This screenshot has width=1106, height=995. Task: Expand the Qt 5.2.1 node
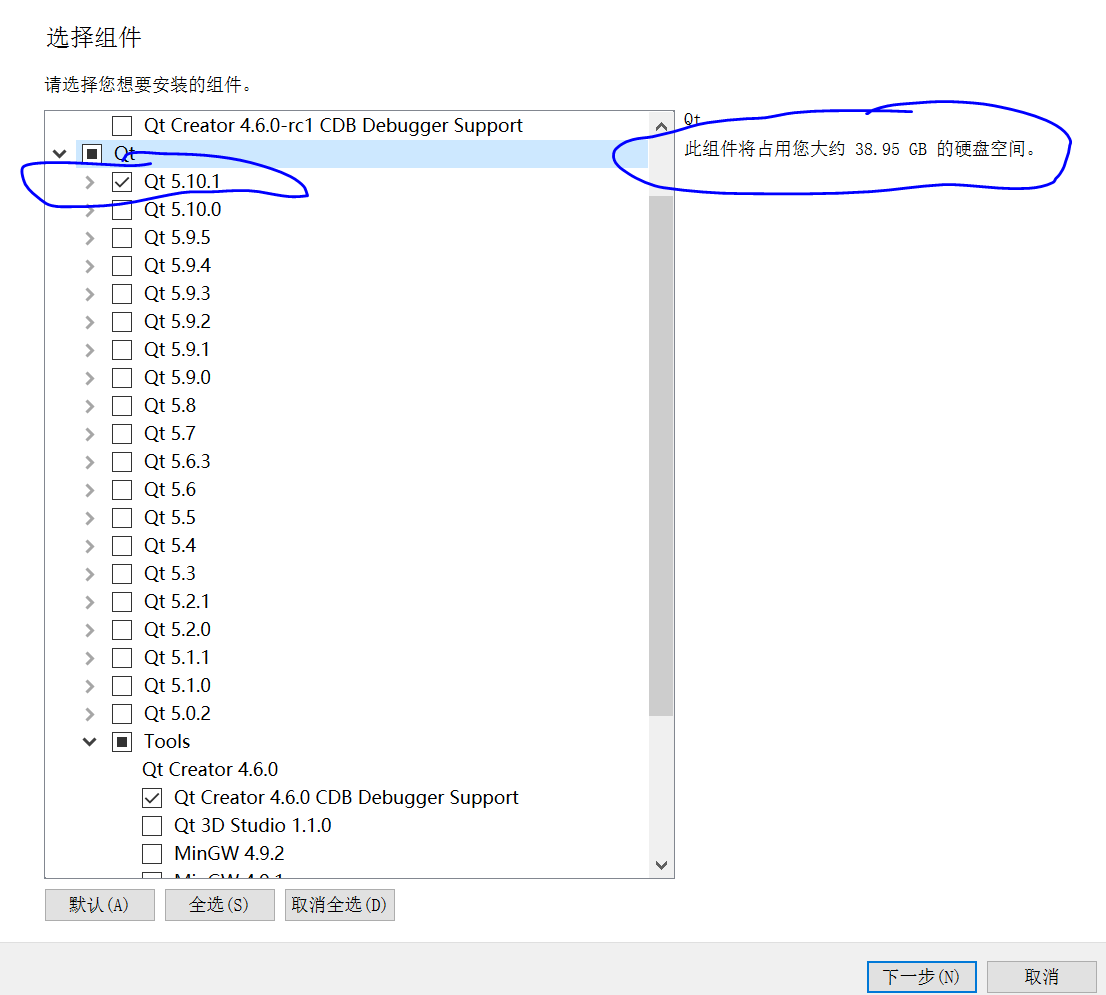90,602
